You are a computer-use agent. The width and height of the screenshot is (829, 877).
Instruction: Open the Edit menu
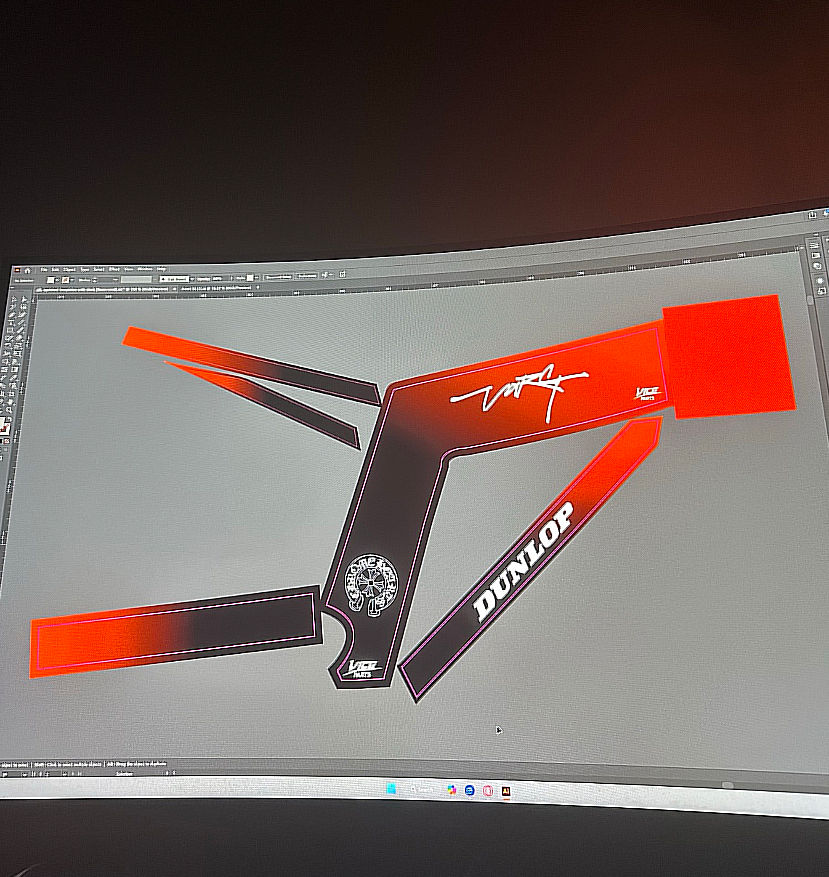coord(55,270)
